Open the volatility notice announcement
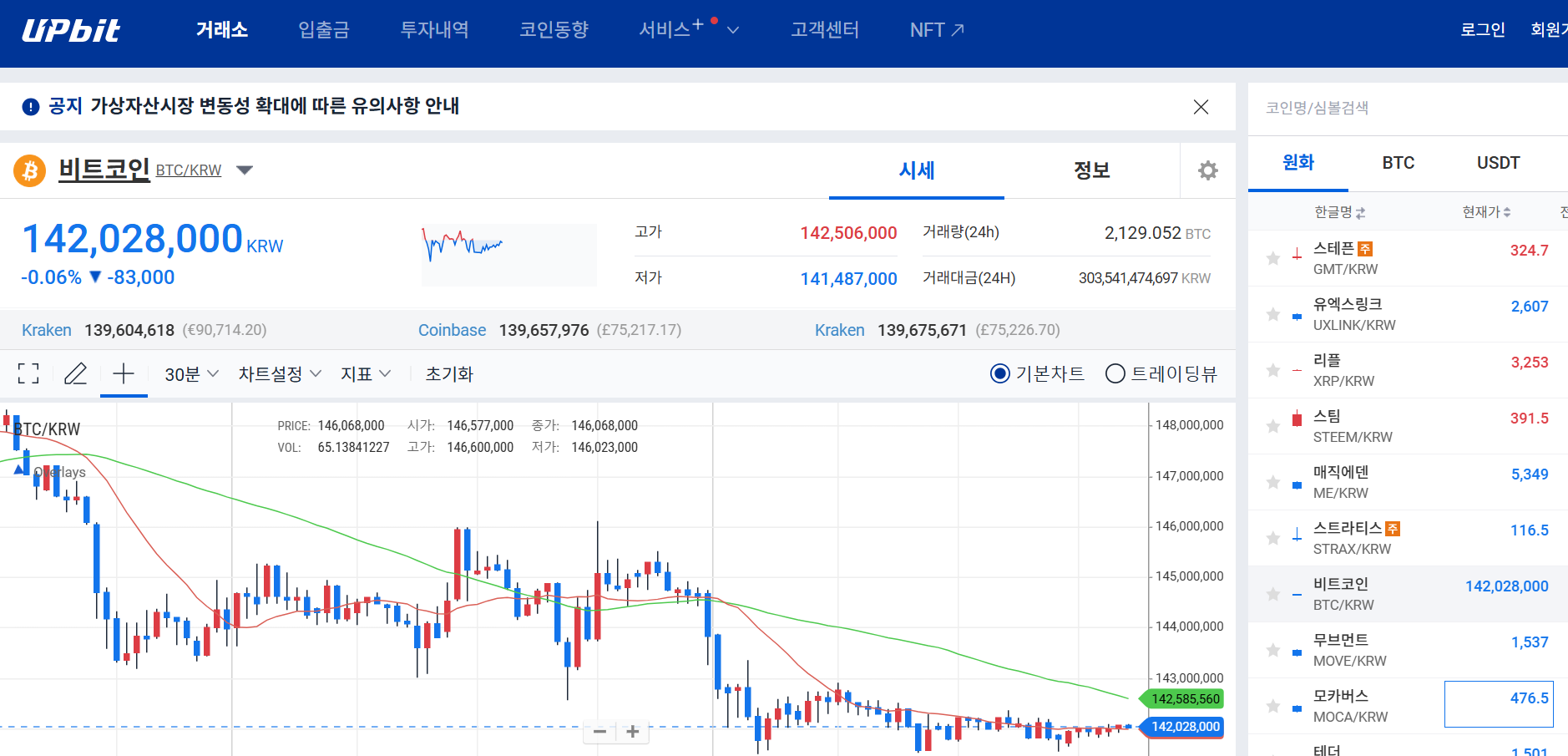This screenshot has height=756, width=1568. tap(275, 106)
